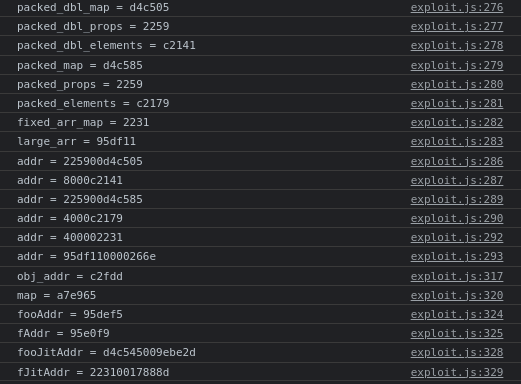Open source link exploit.js:279
Screen dimensions: 521x384
(457, 66)
